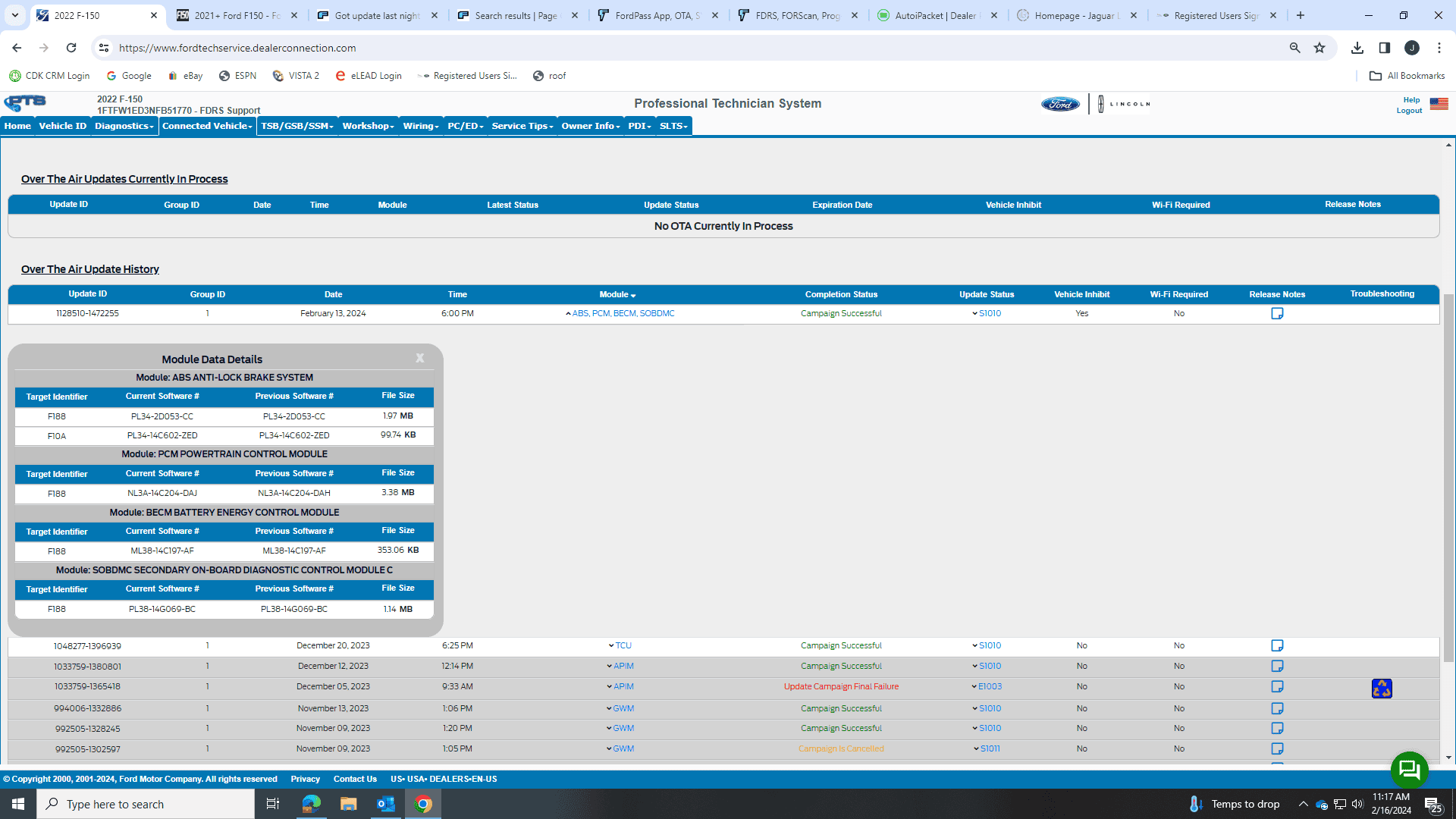
Task: Click the Ford logo
Action: pyautogui.click(x=1059, y=105)
